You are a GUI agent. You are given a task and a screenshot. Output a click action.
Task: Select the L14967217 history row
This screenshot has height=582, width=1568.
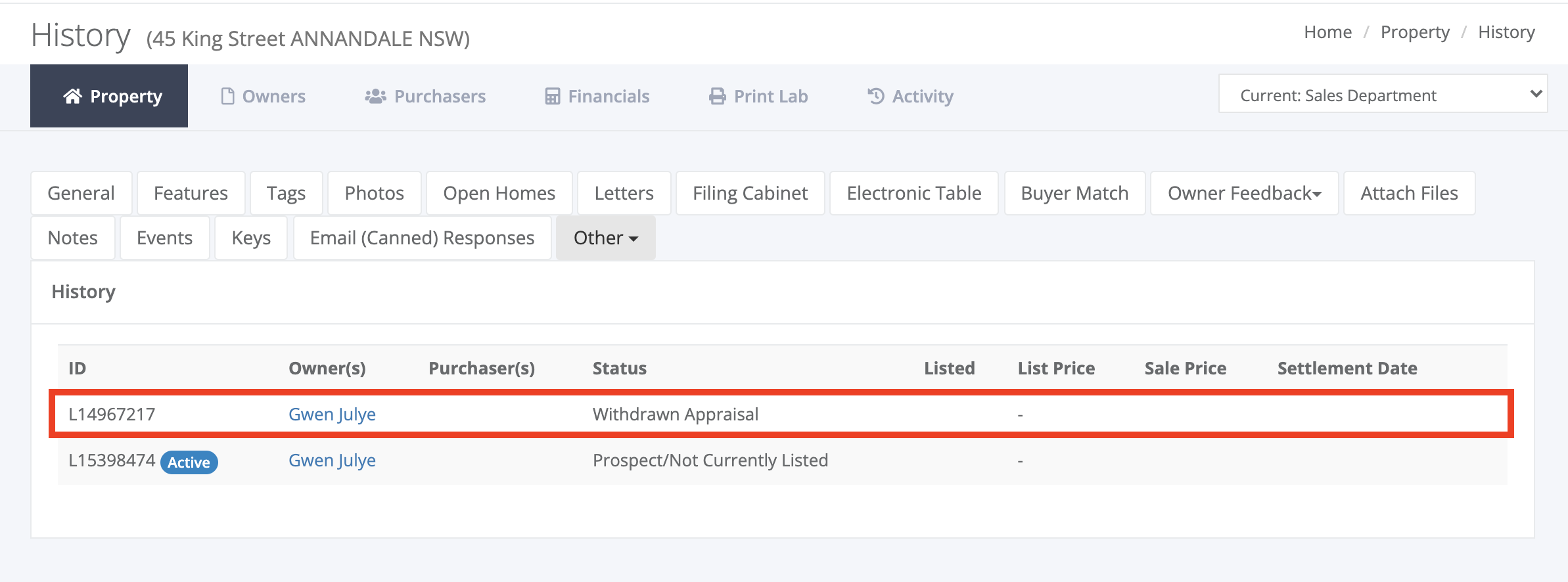[781, 414]
